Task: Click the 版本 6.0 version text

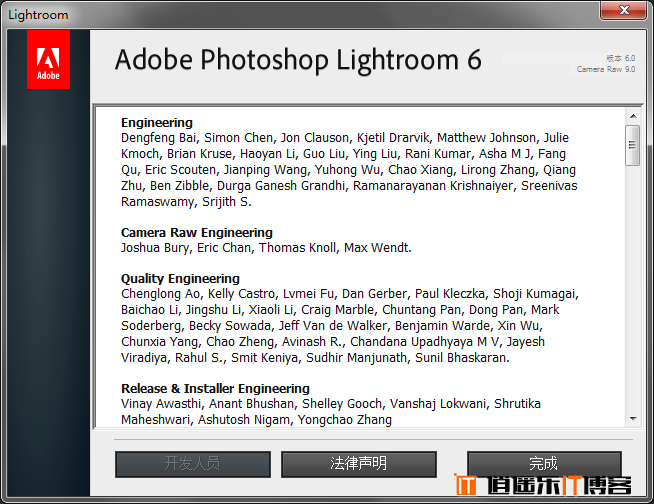Action: click(621, 58)
